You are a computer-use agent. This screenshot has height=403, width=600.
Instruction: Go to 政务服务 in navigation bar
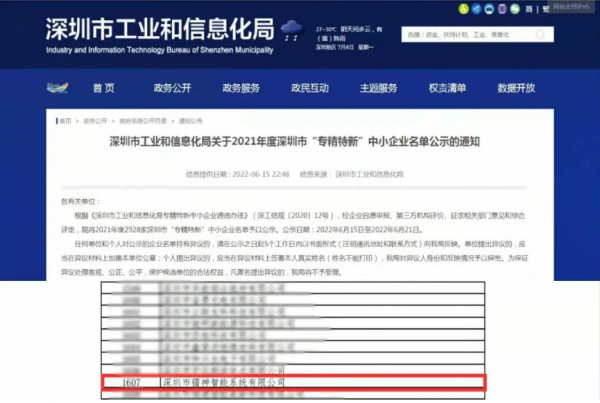(x=242, y=88)
